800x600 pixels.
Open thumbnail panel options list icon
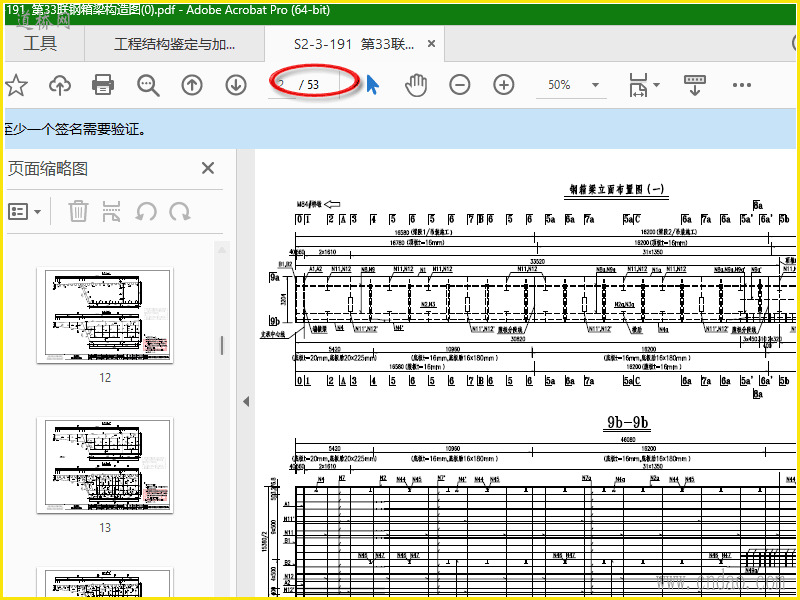(x=18, y=211)
